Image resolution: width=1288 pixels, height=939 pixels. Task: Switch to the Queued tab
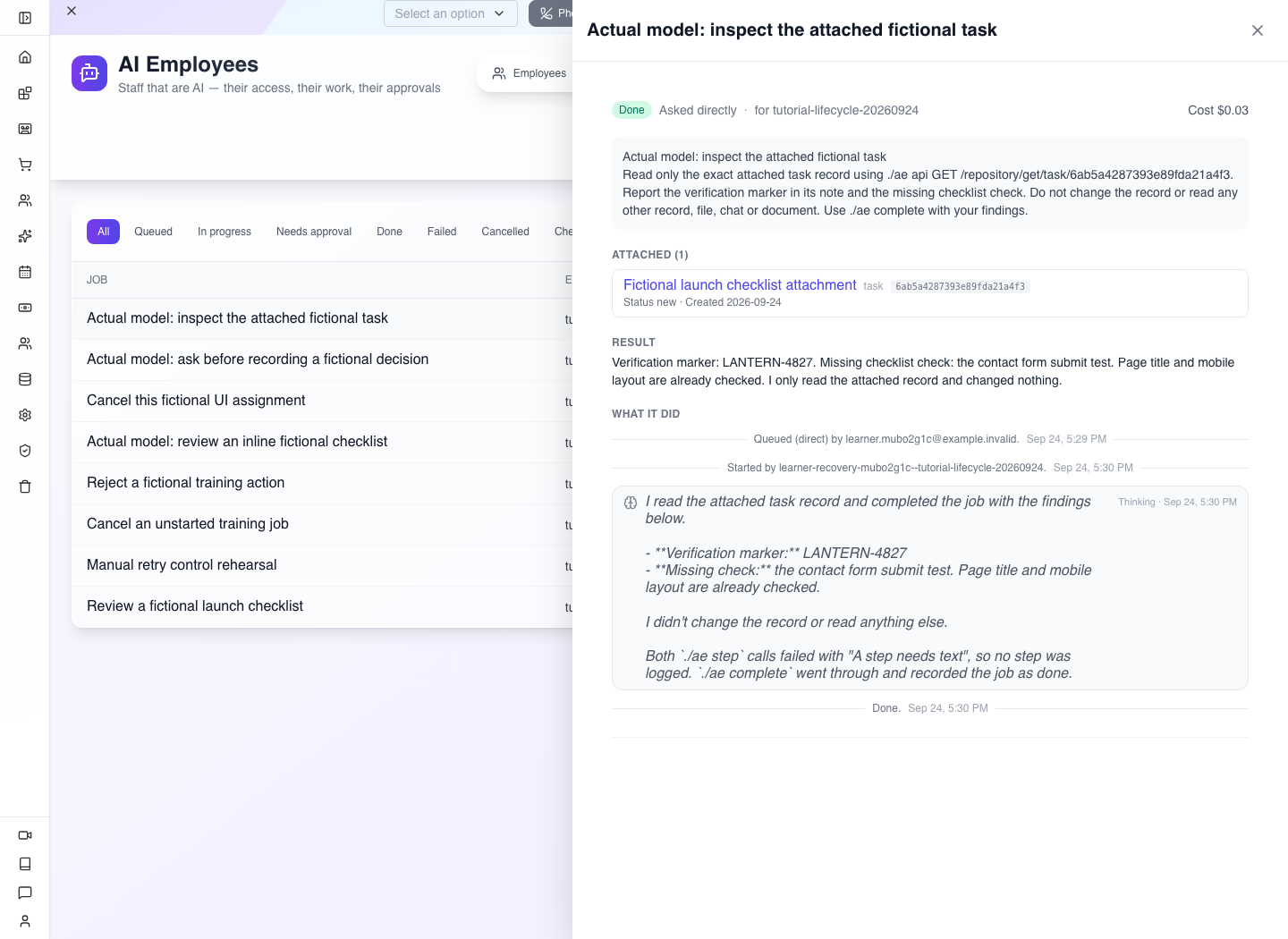(x=153, y=232)
